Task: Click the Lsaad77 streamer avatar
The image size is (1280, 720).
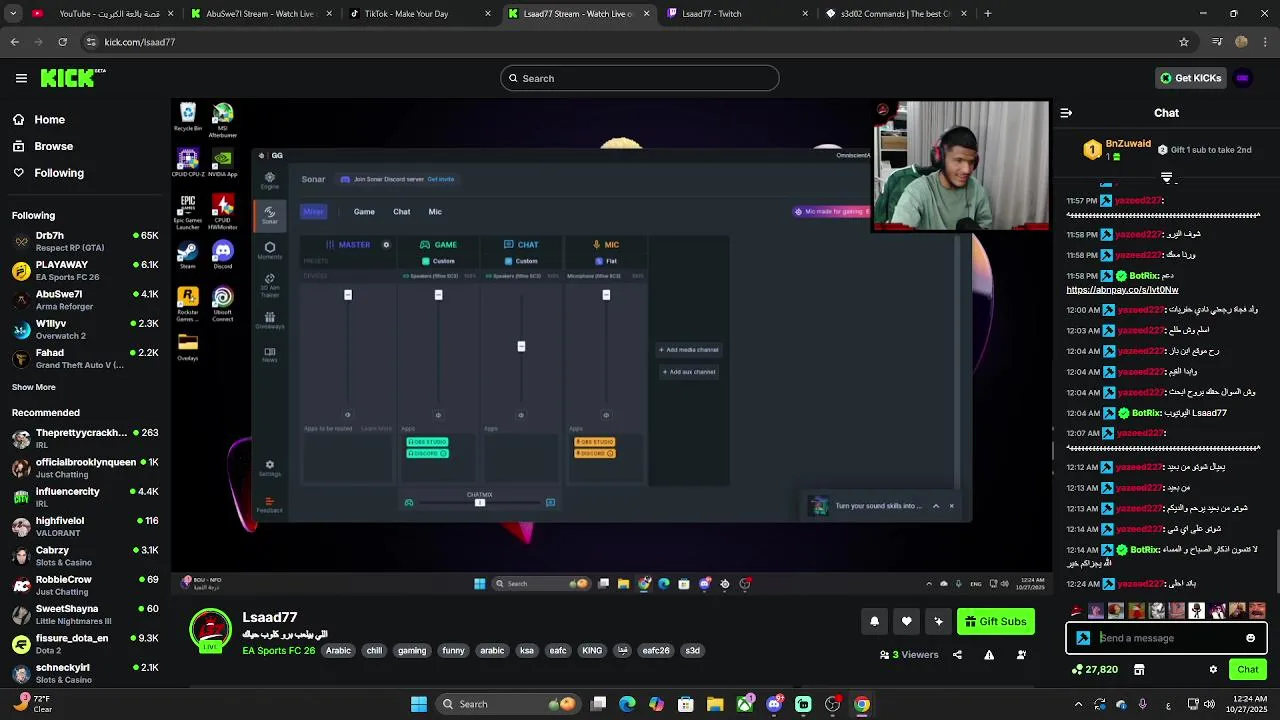Action: tap(211, 630)
